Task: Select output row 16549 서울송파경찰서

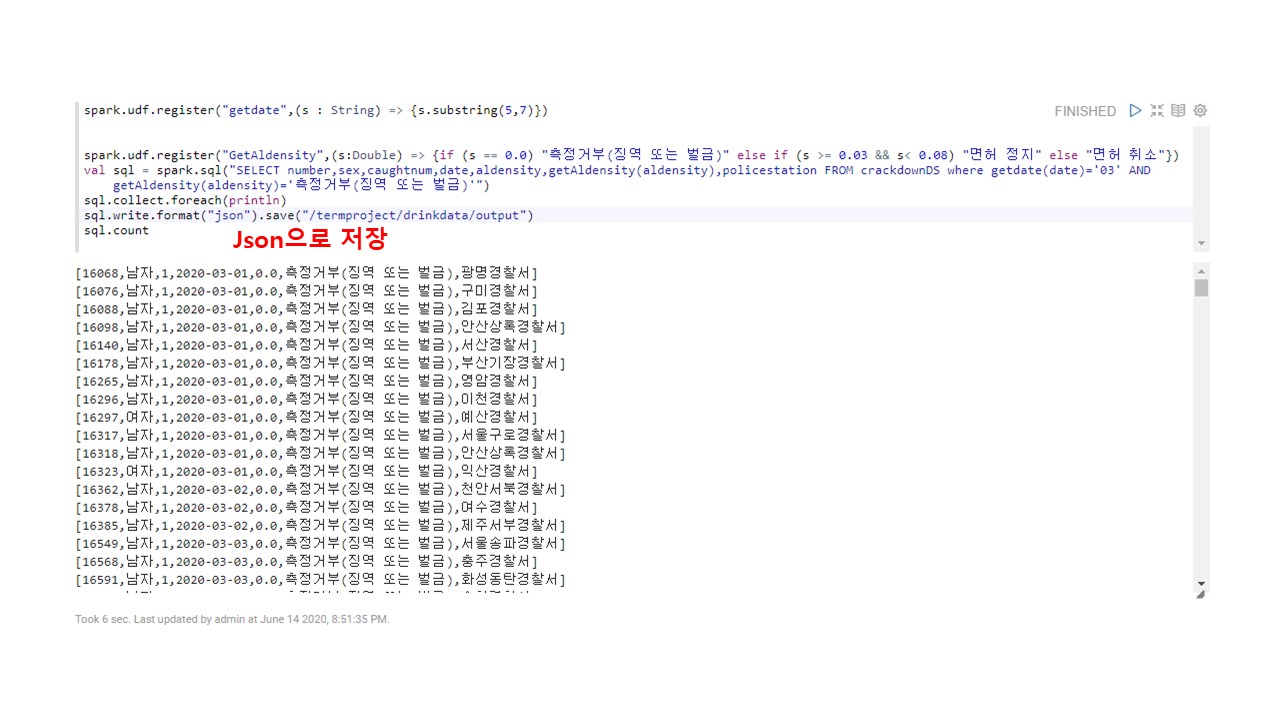Action: click(x=320, y=543)
